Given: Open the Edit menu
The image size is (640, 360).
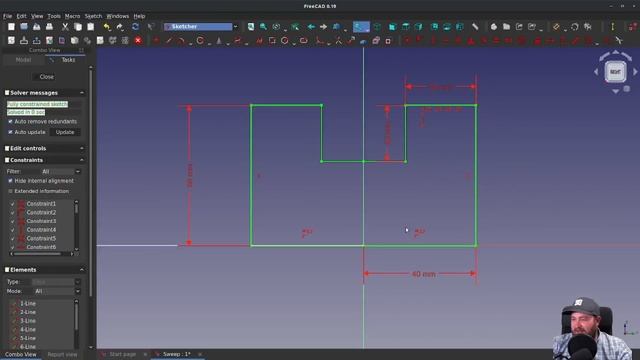Looking at the screenshot, I should (21, 16).
